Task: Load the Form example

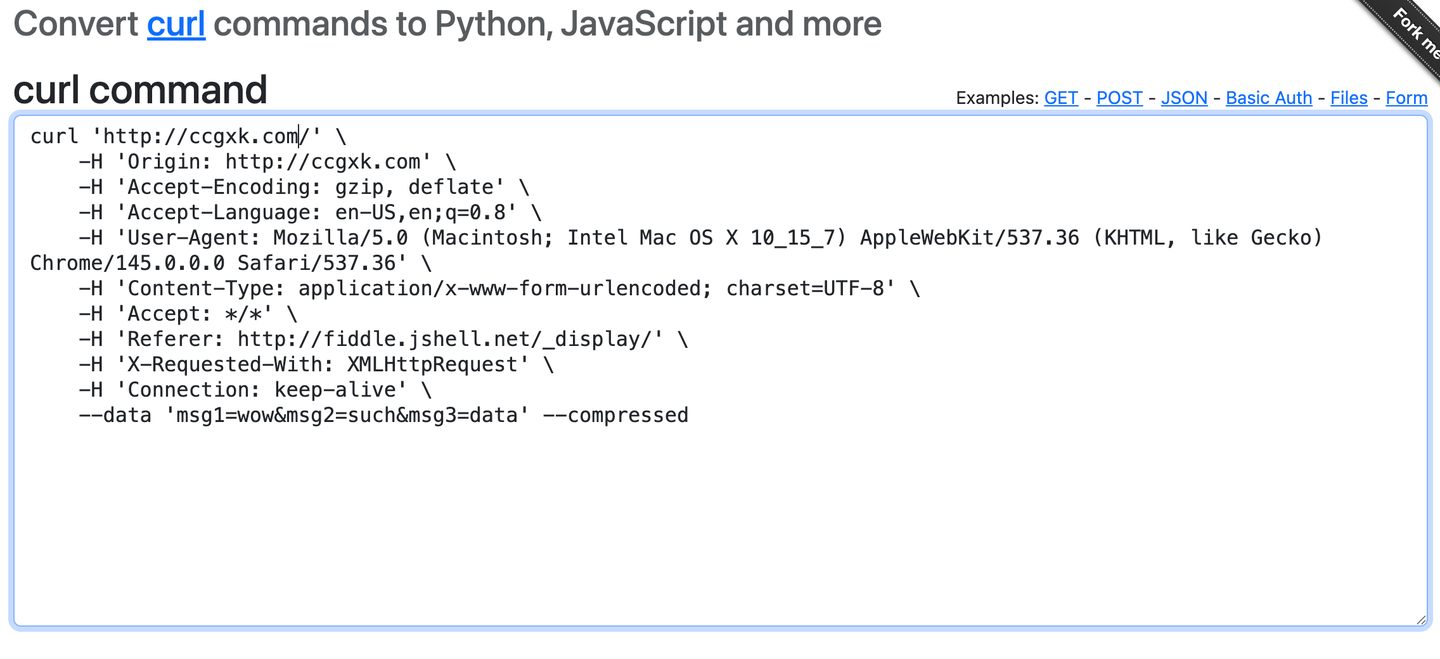Action: 1406,98
